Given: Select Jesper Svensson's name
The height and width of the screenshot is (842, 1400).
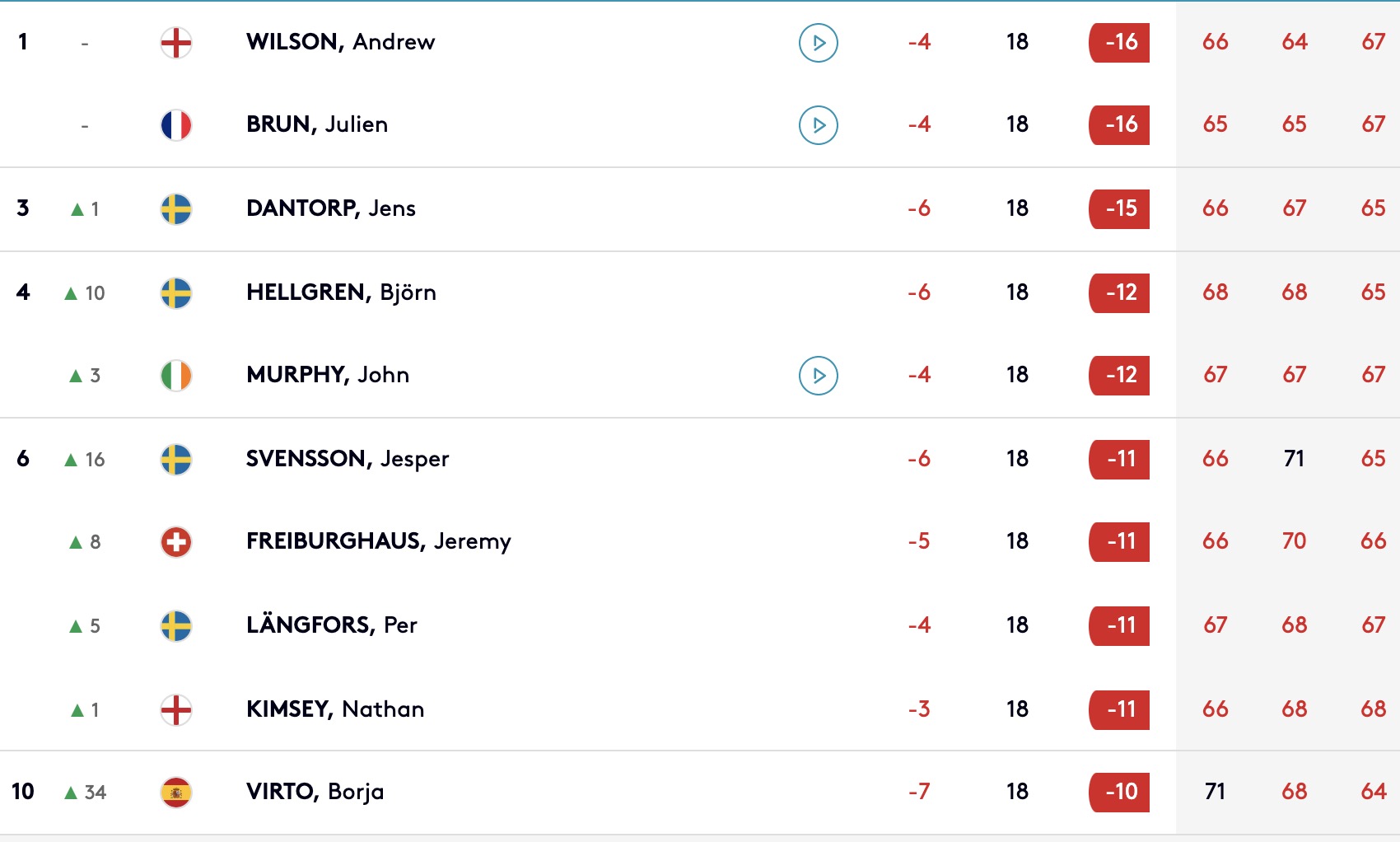Looking at the screenshot, I should point(347,459).
